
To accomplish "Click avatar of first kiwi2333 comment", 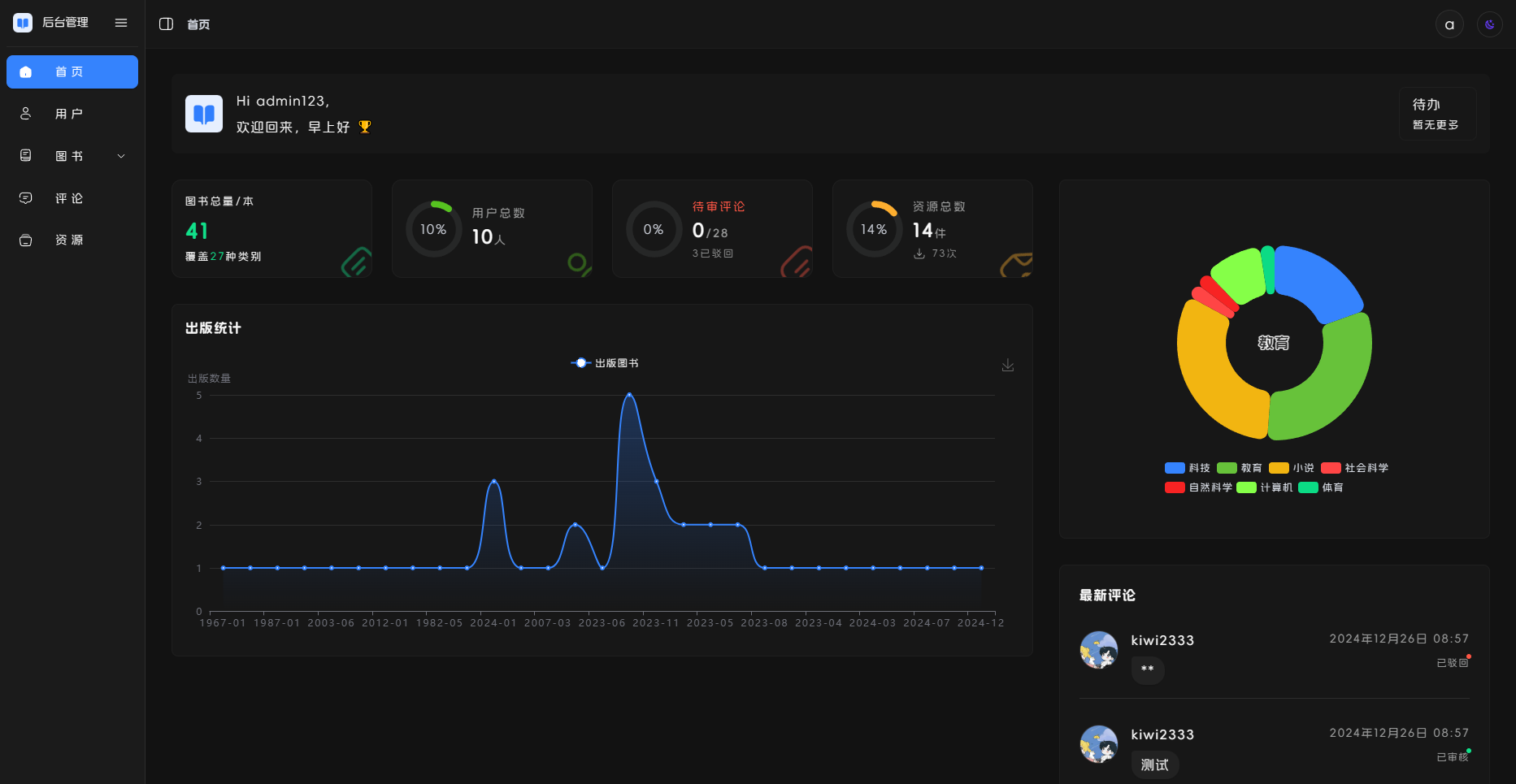I will 1099,650.
